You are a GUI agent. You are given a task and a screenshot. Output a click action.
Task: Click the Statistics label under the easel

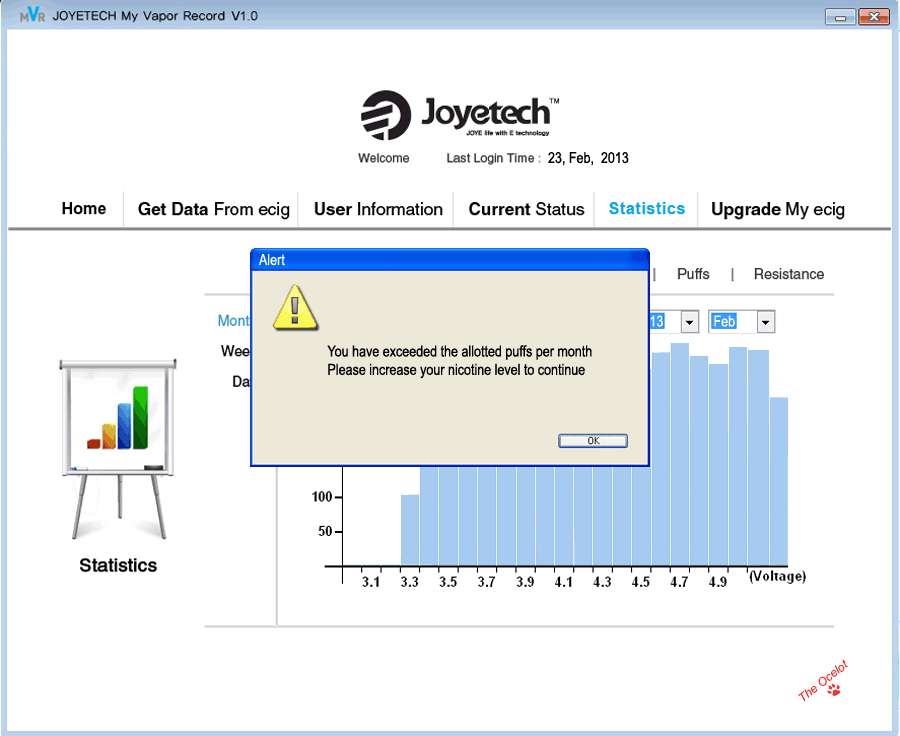tap(118, 565)
